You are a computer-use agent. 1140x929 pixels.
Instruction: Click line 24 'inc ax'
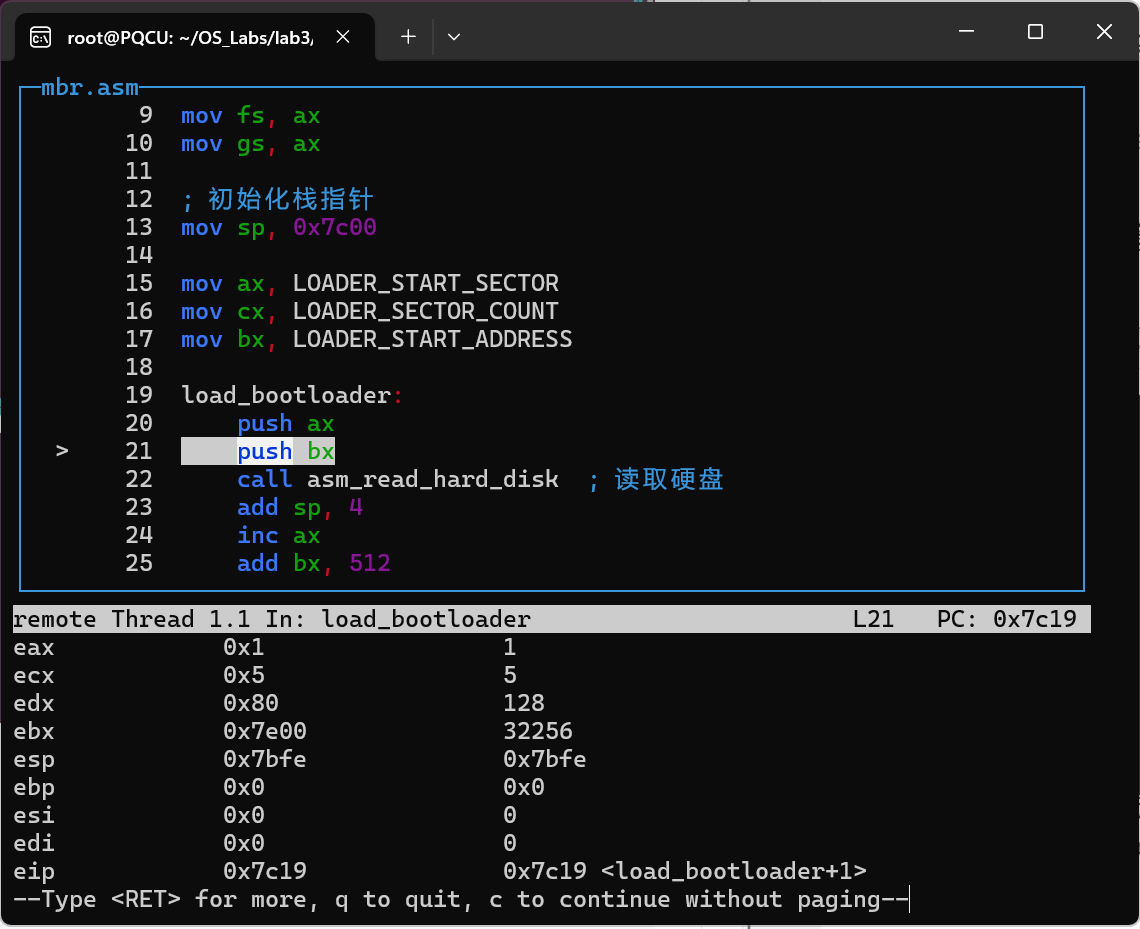click(278, 536)
